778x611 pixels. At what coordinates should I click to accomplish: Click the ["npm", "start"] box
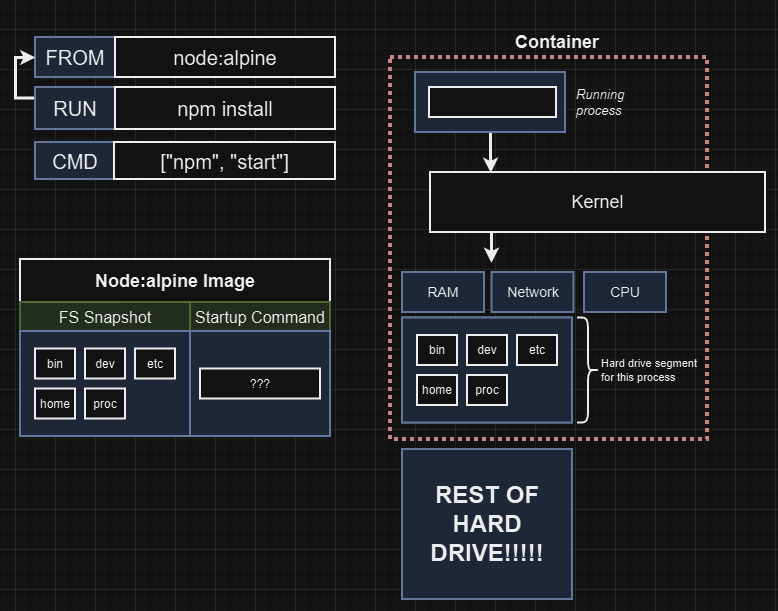tap(224, 160)
